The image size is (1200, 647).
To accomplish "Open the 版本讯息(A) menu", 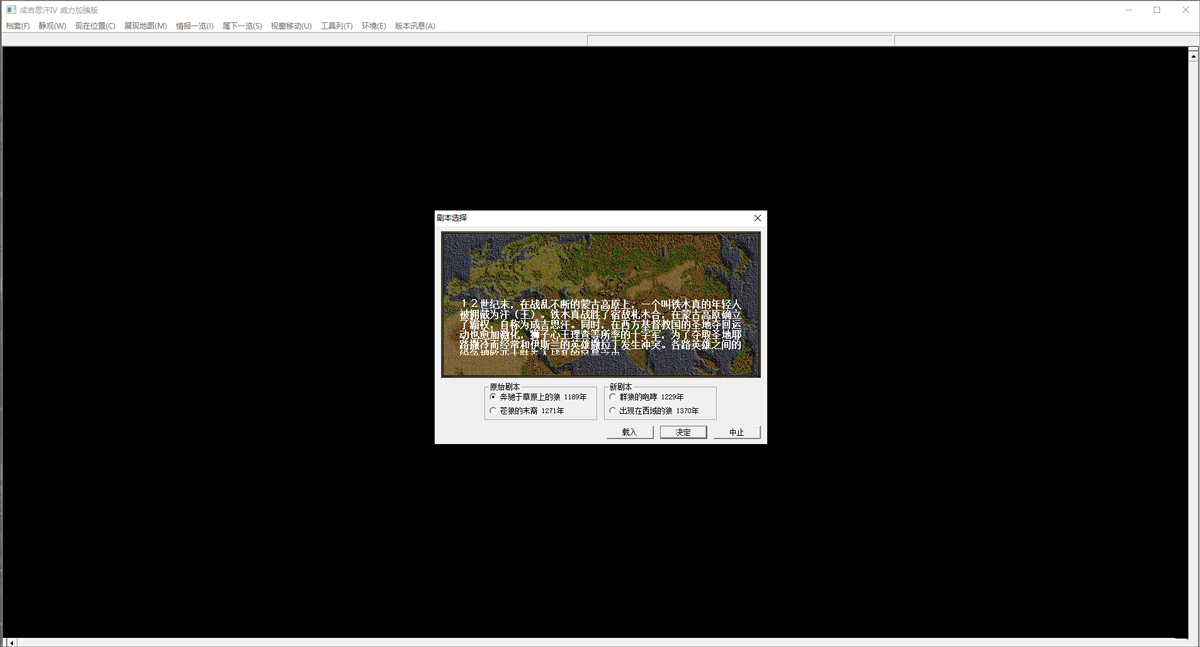I will tap(415, 26).
